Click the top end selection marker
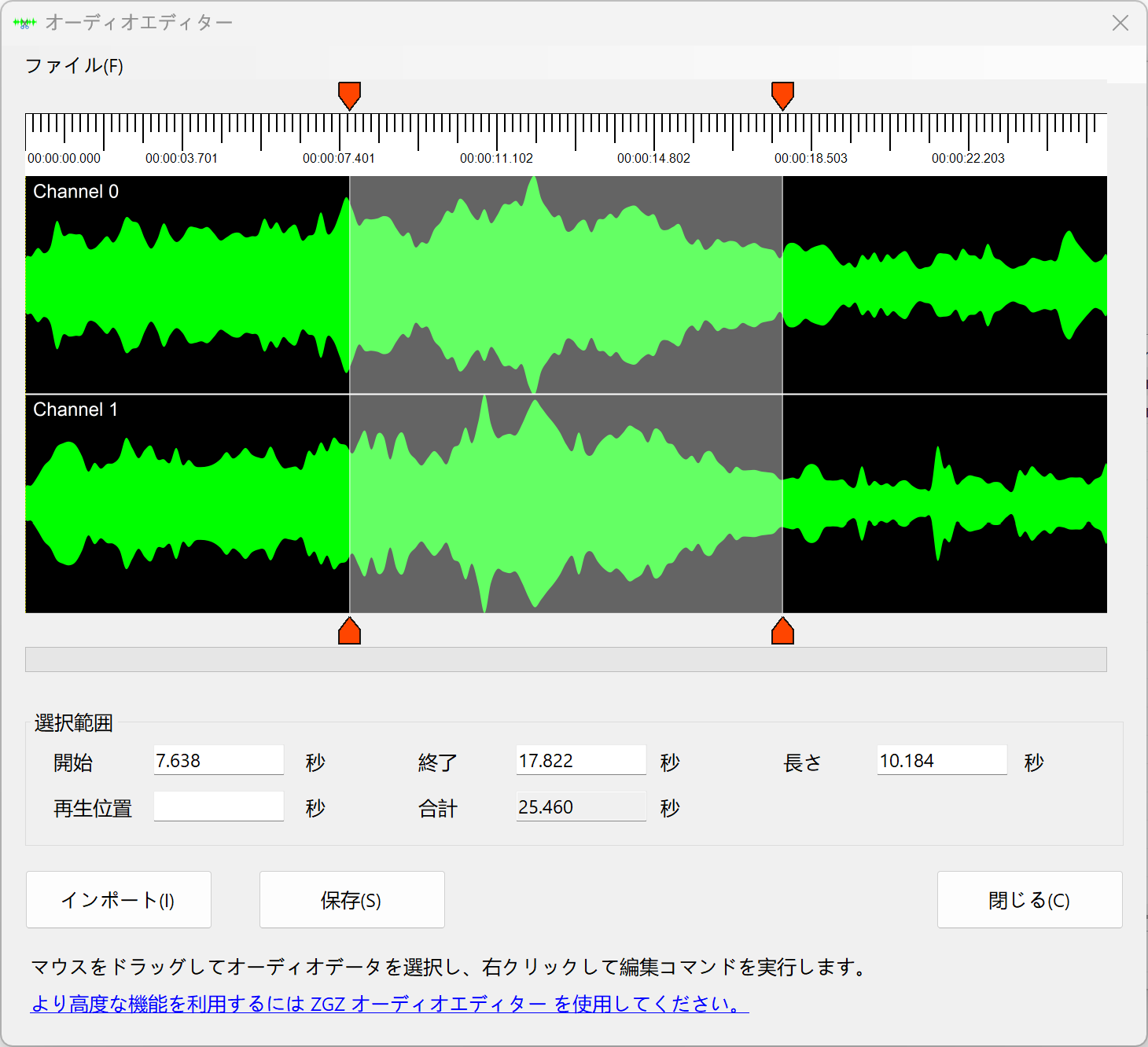The width and height of the screenshot is (1148, 1047). [782, 95]
